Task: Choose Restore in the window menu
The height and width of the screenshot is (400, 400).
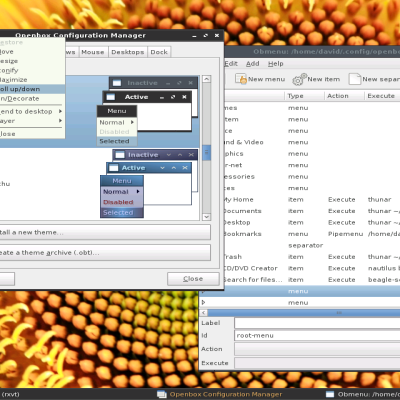Action: pos(32,42)
